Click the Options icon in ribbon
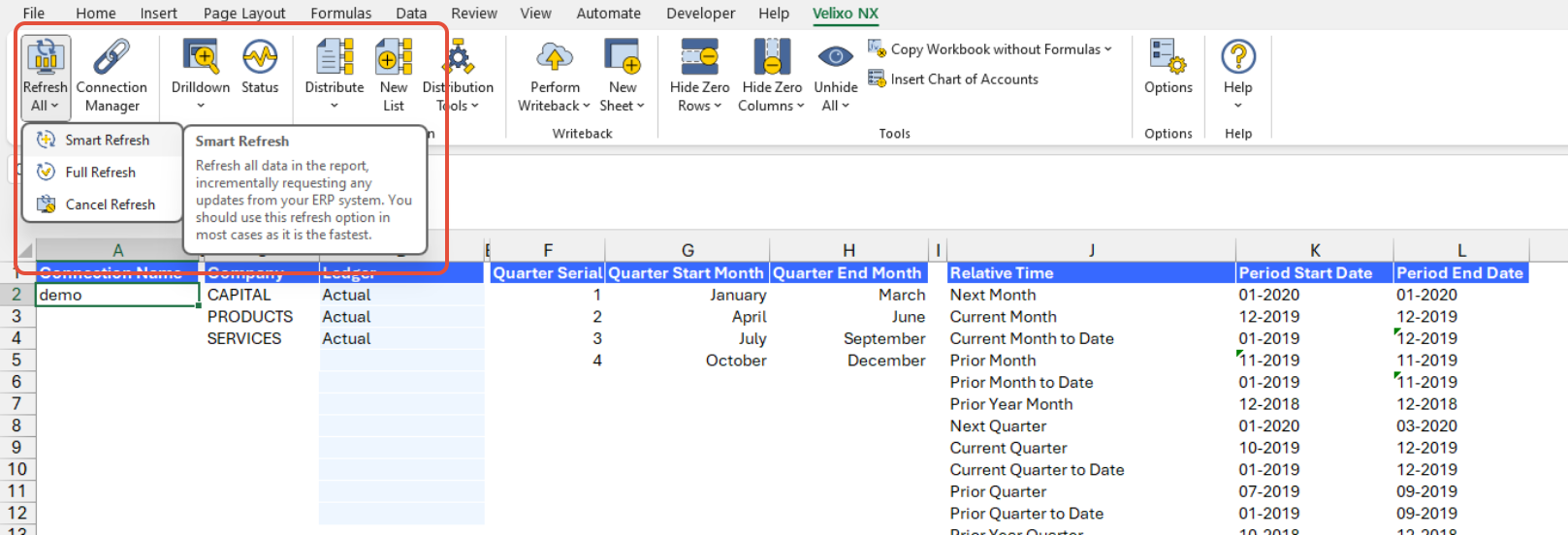Screen dimensions: 1568x535 [1168, 57]
